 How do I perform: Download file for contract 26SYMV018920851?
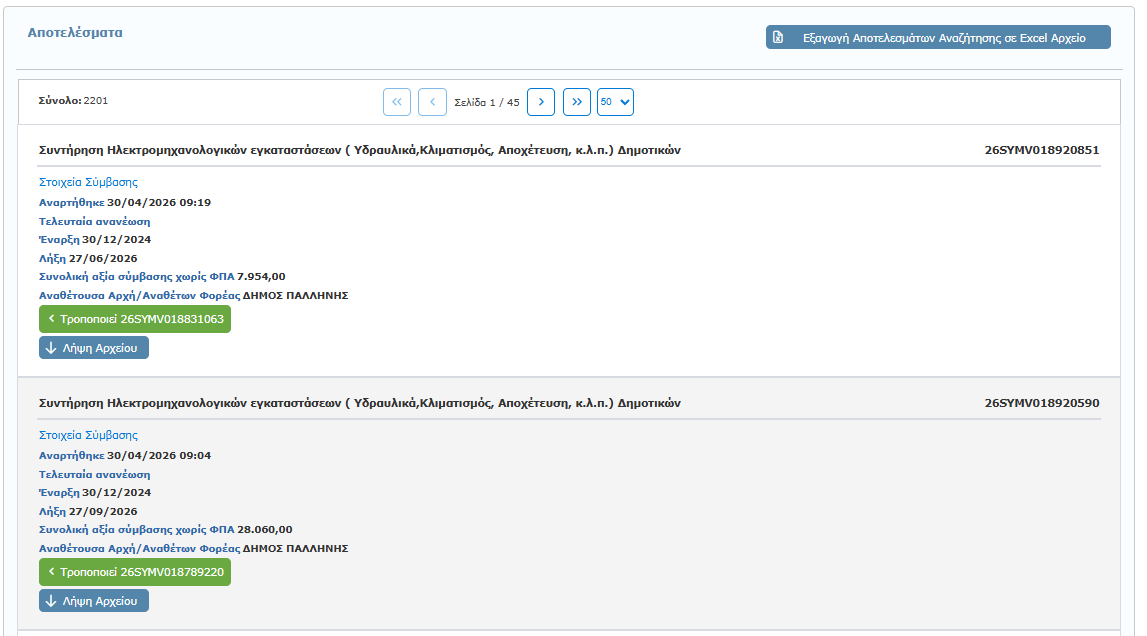point(94,348)
